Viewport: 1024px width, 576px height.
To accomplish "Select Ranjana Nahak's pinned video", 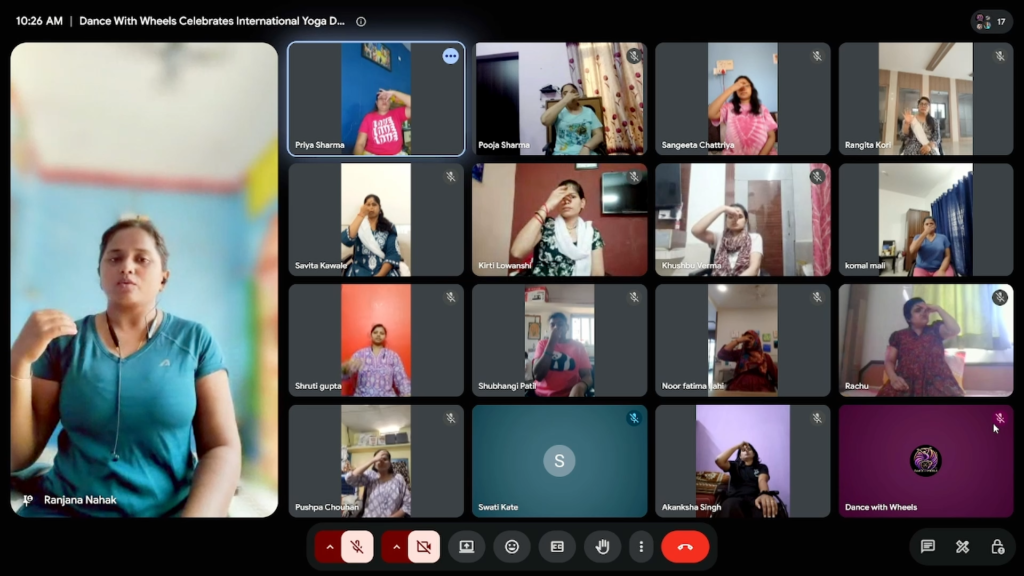I will coord(144,280).
